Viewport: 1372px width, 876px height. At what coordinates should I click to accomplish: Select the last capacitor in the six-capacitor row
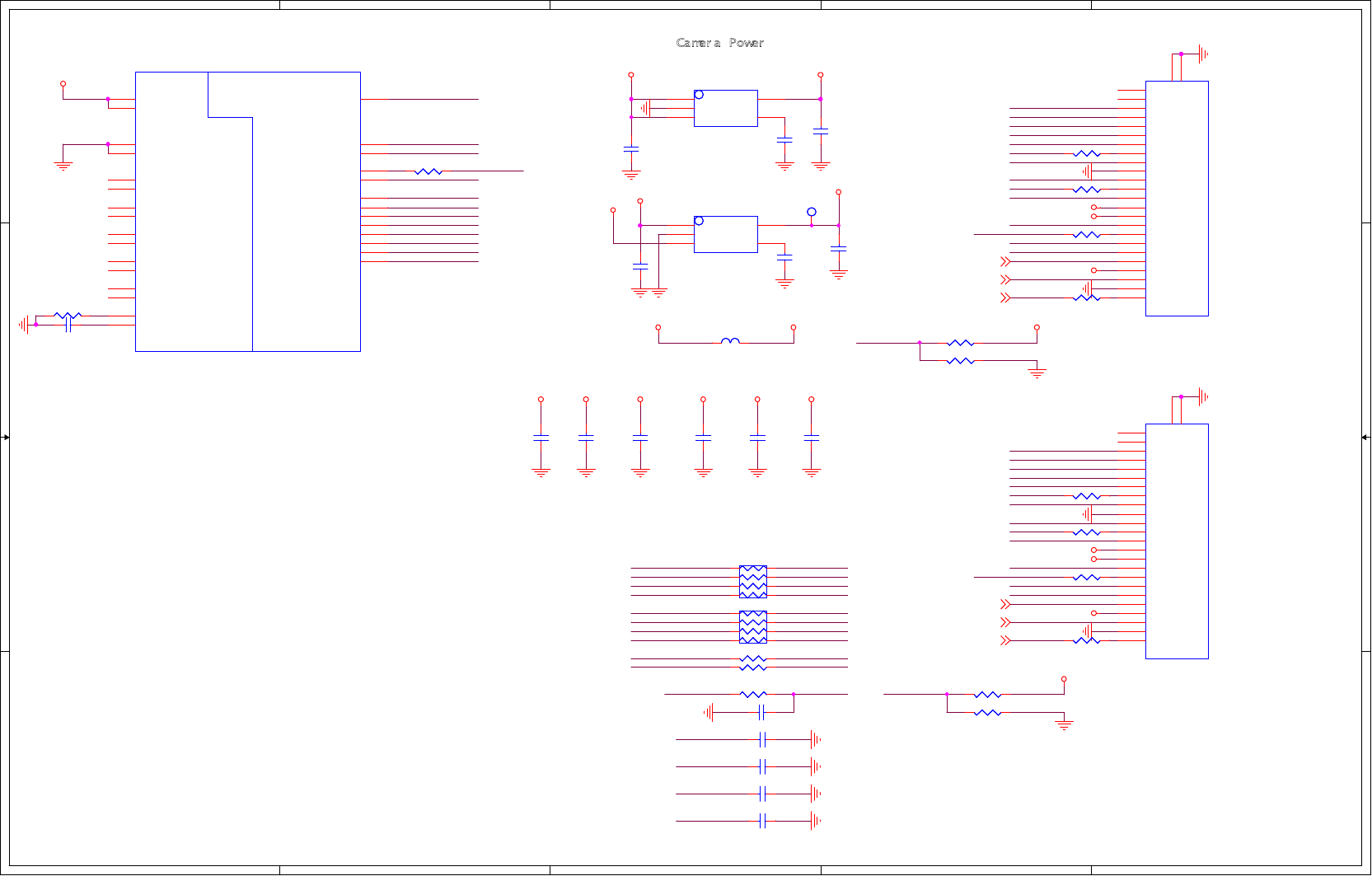812,438
